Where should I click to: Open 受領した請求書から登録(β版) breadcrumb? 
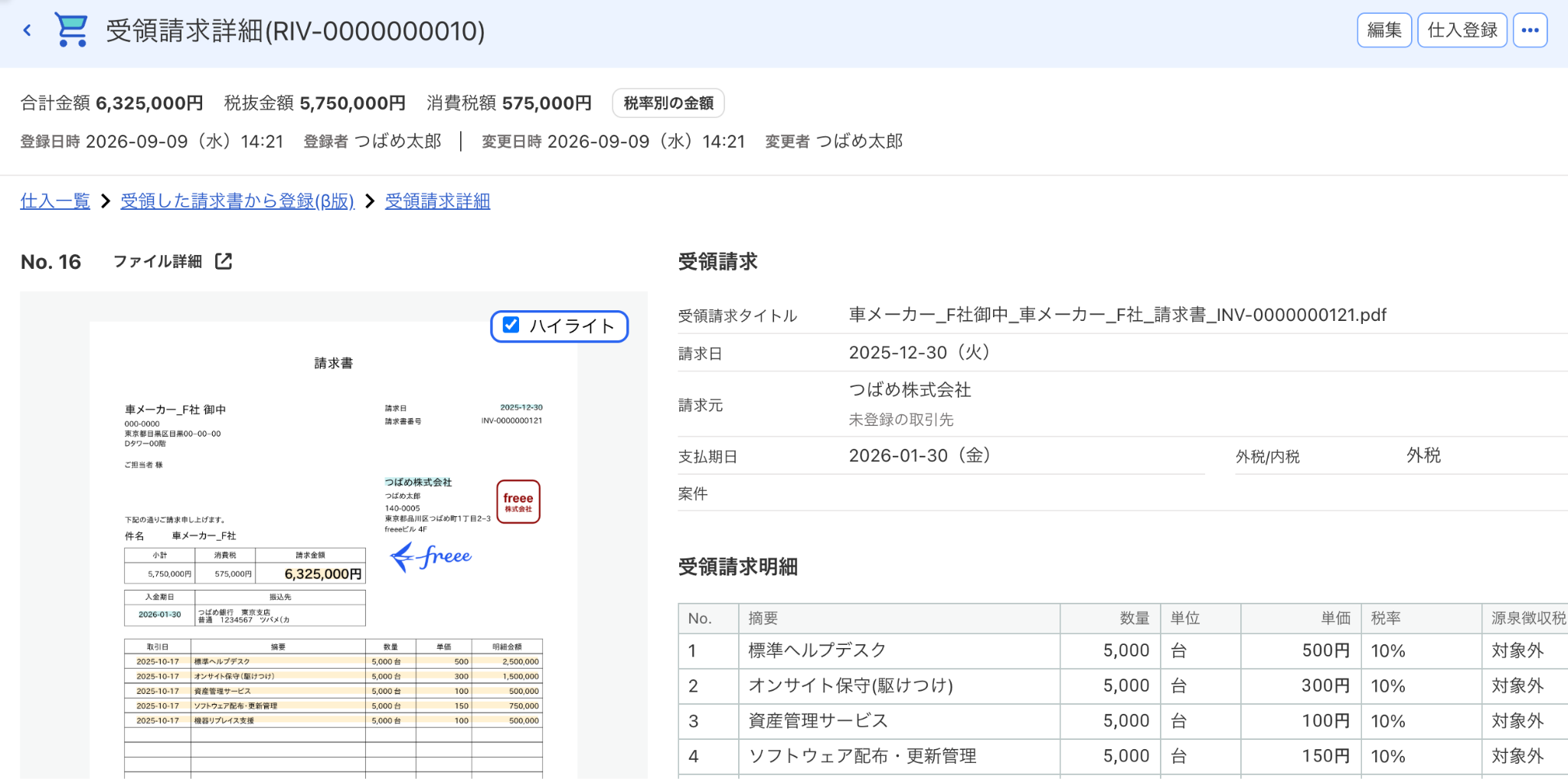click(237, 201)
